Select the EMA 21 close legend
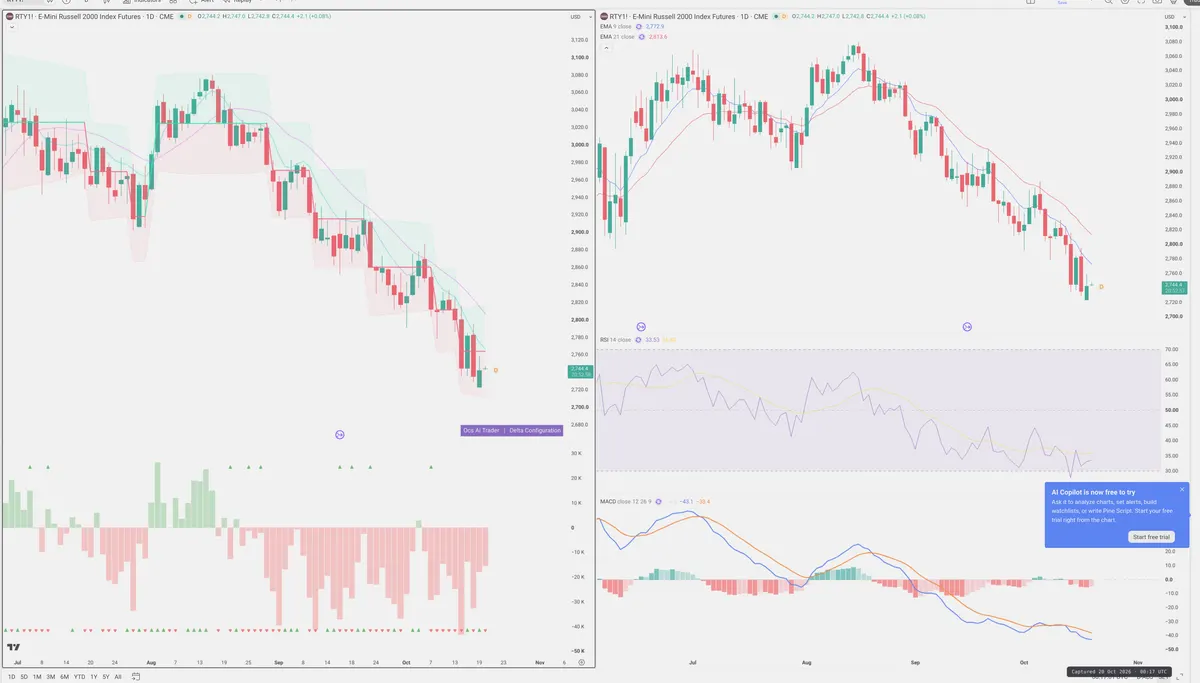This screenshot has height=683, width=1200. (617, 37)
